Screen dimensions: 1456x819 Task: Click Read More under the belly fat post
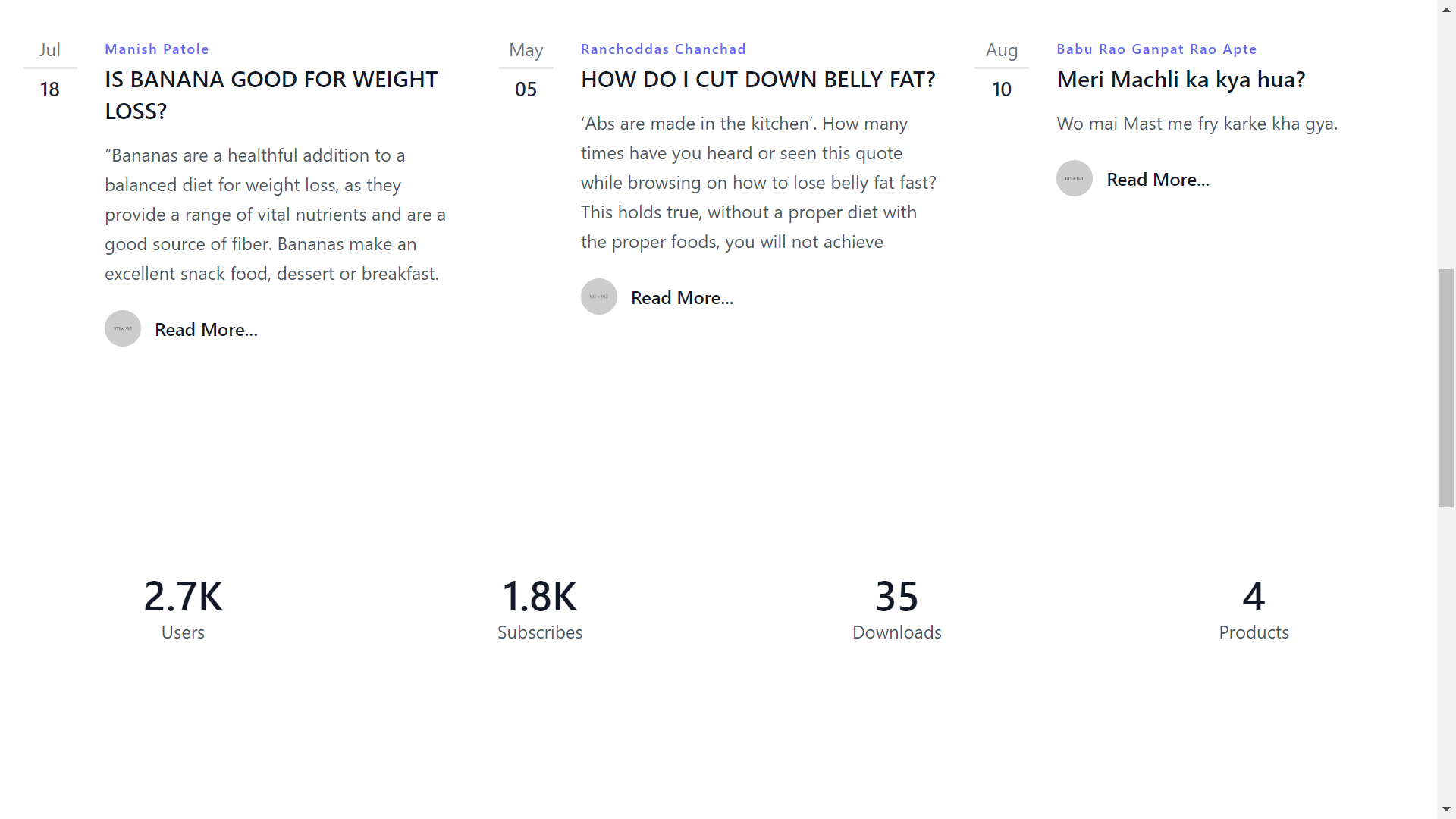[x=681, y=297]
